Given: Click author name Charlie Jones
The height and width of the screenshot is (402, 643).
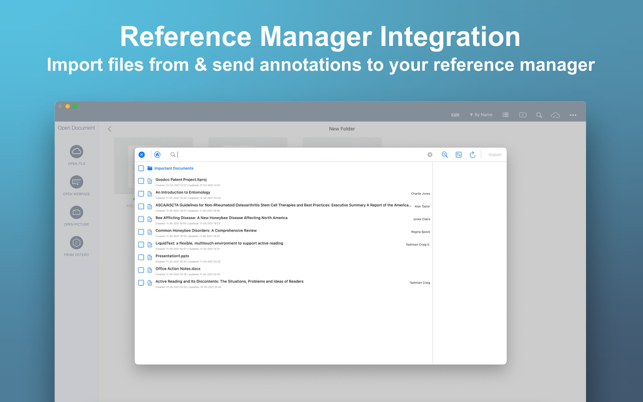Looking at the screenshot, I should click(421, 194).
